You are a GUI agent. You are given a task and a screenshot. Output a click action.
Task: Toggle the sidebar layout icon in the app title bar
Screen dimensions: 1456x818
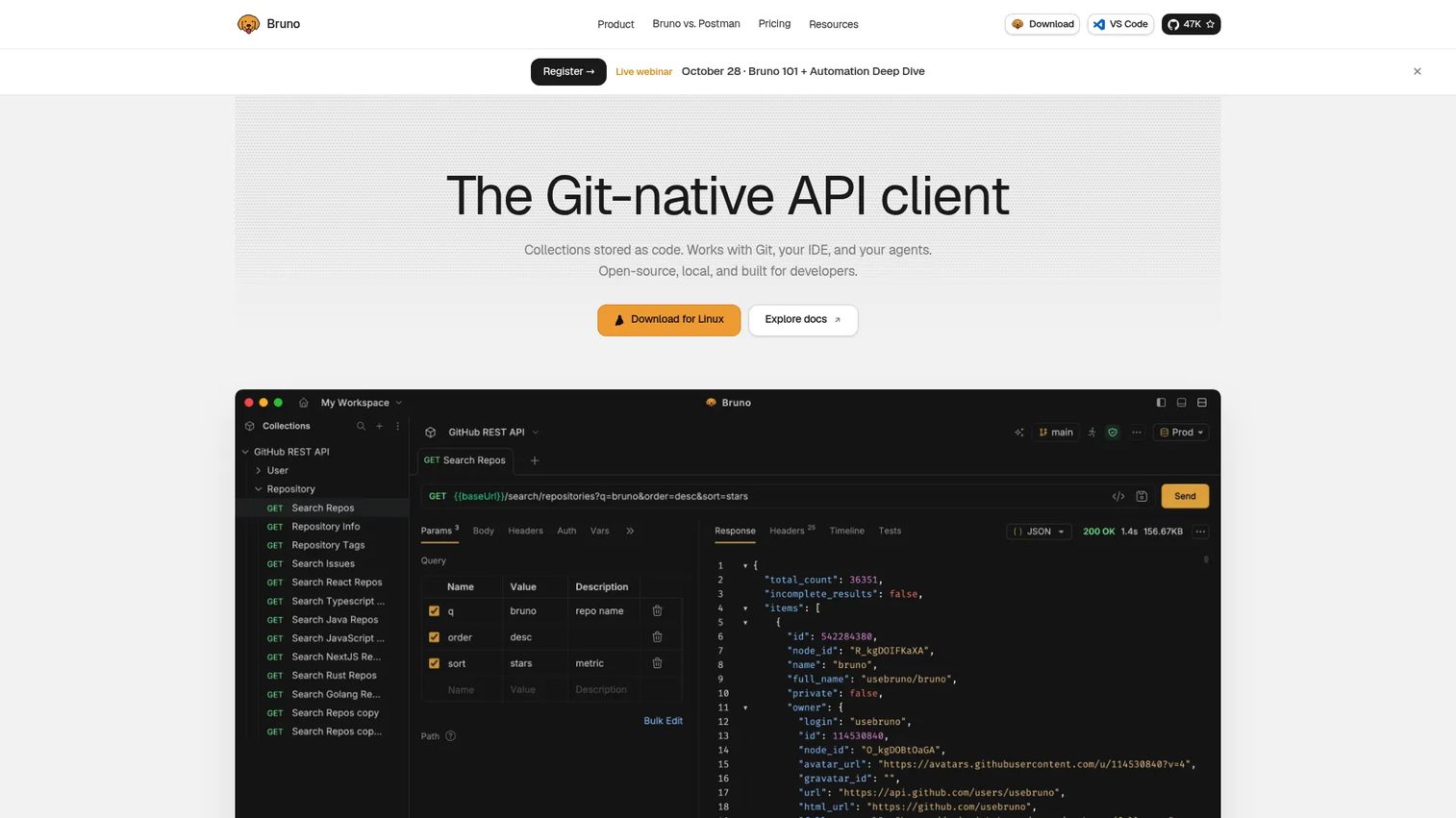tap(1161, 403)
